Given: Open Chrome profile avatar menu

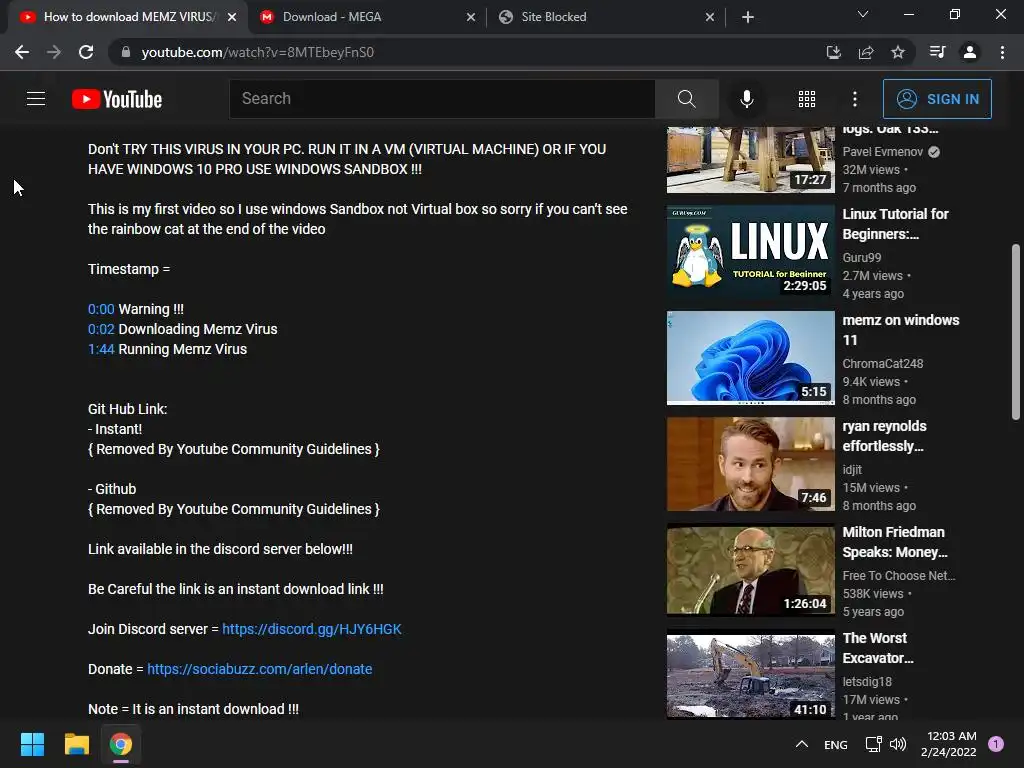Looking at the screenshot, I should click(970, 52).
